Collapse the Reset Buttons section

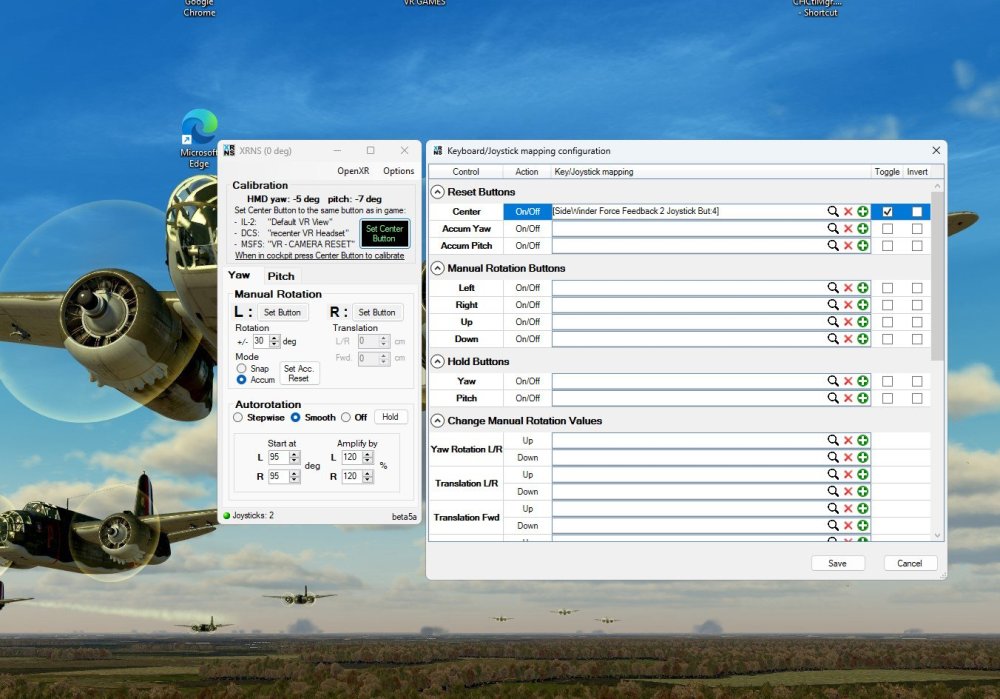pos(438,192)
